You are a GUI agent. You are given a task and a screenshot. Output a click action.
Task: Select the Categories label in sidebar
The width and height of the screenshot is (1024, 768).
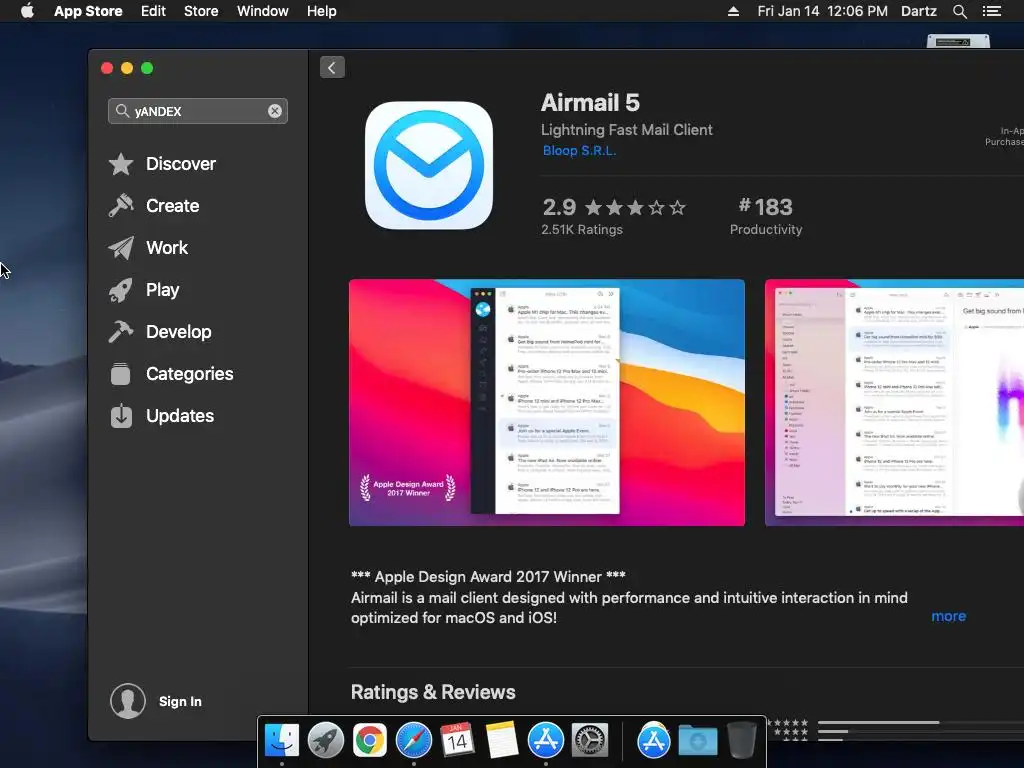coord(189,374)
